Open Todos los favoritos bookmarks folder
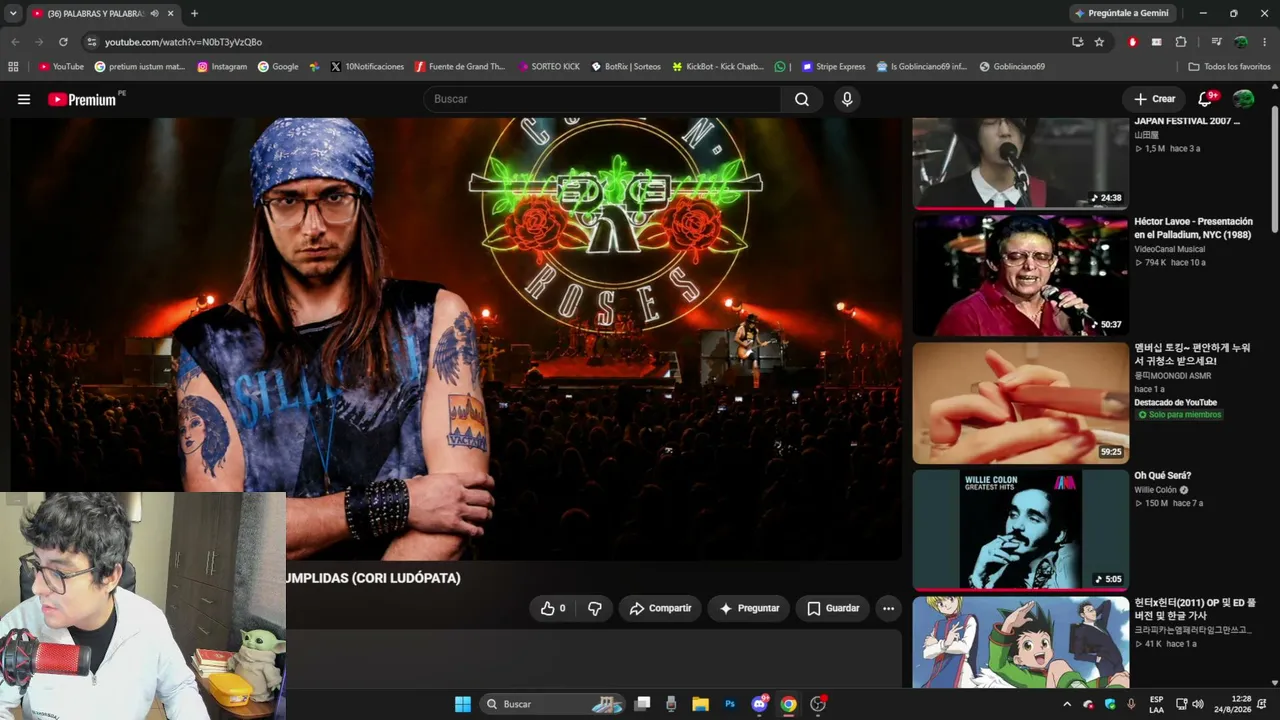 tap(1229, 67)
